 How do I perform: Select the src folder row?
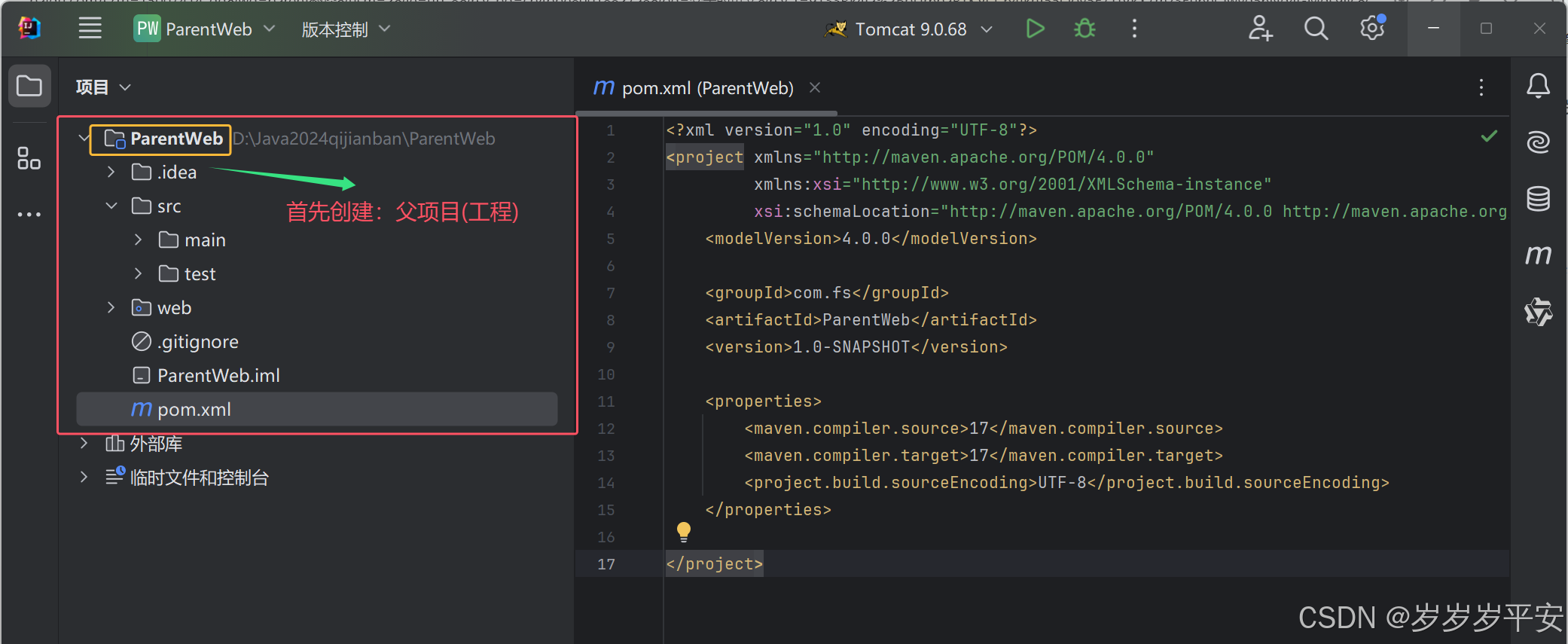pyautogui.click(x=316, y=206)
